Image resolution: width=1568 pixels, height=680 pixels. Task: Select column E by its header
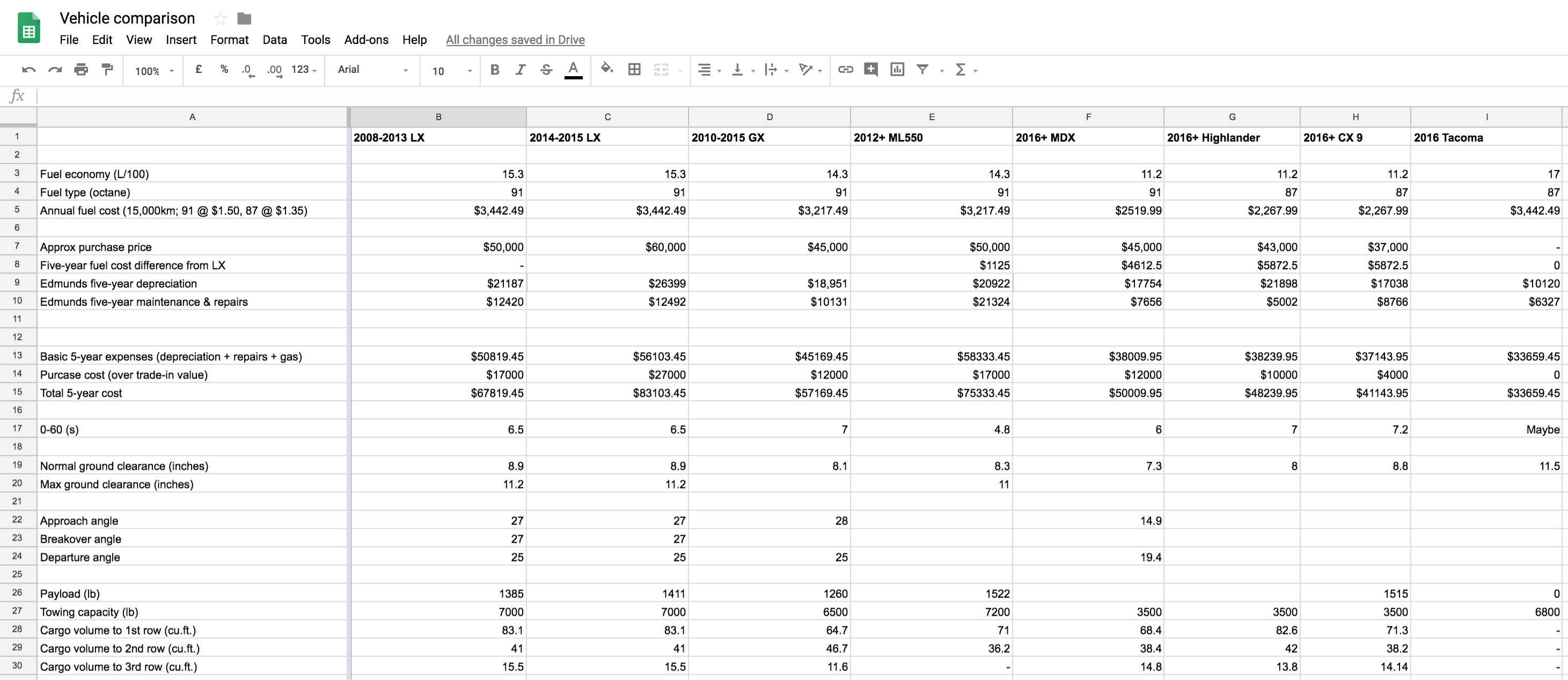(x=932, y=117)
